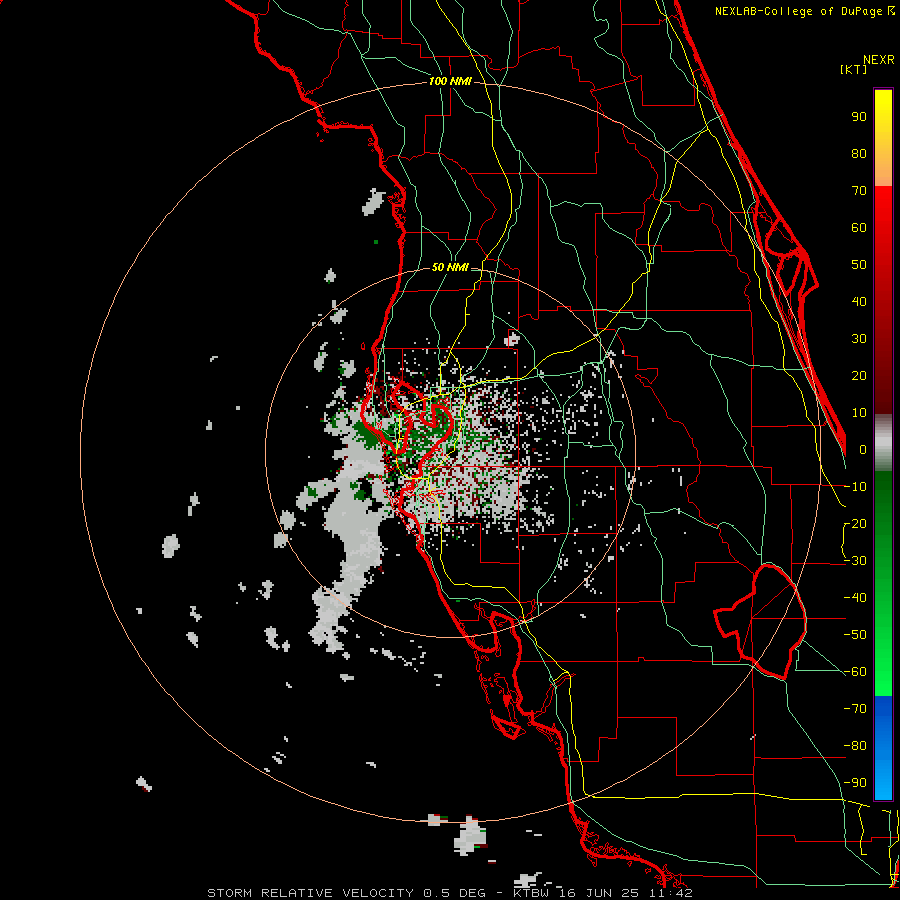Image resolution: width=900 pixels, height=900 pixels.
Task: Click the -60 knot label on the velocity scale
Action: click(855, 672)
